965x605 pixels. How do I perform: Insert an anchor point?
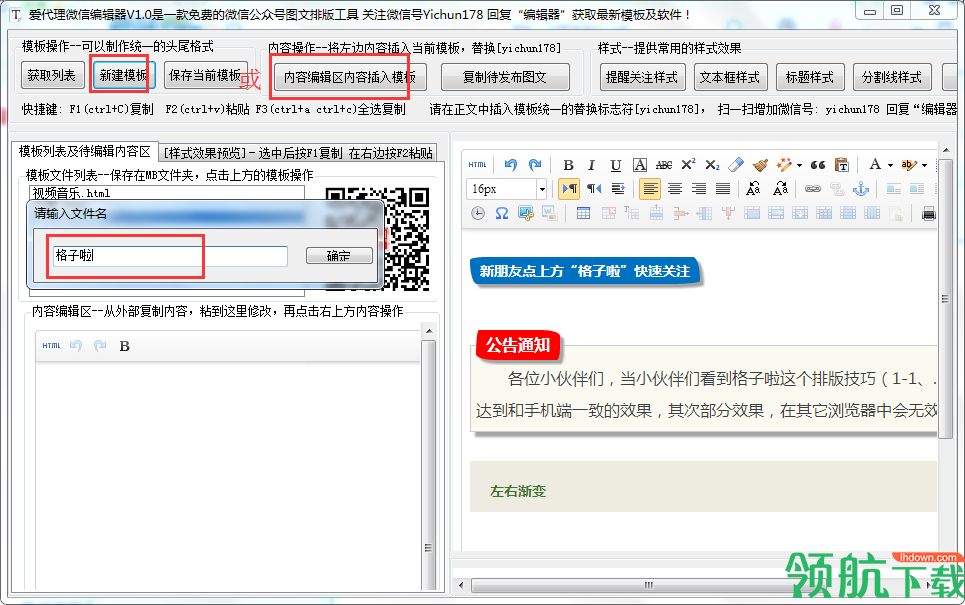click(x=861, y=189)
